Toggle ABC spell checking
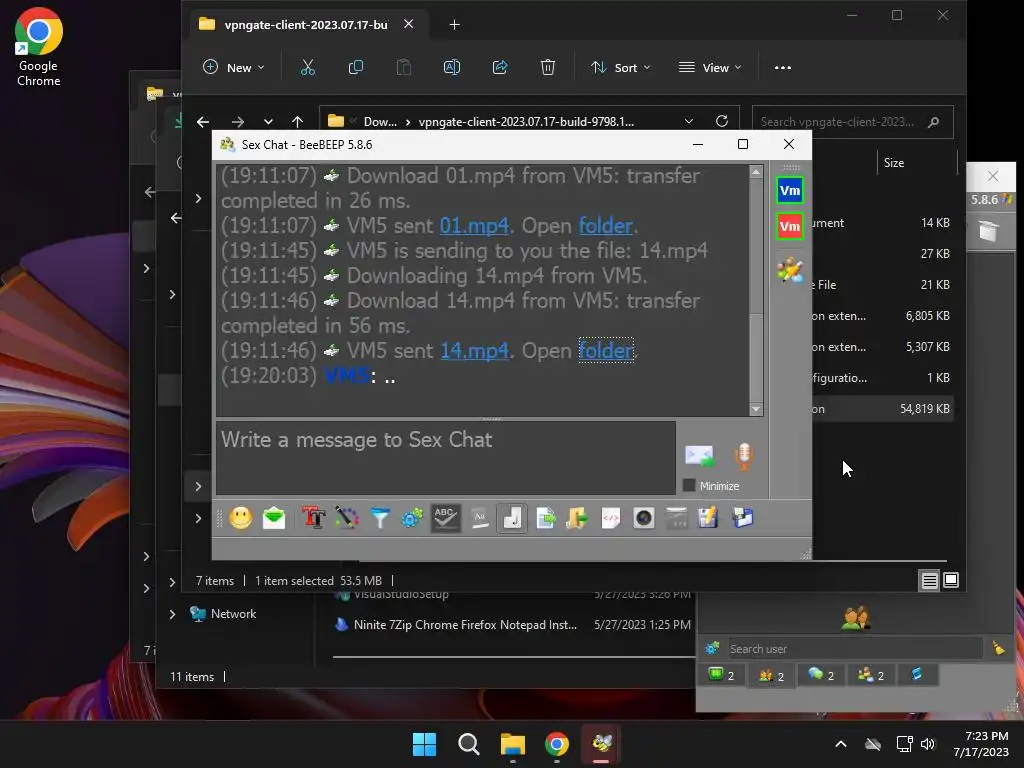Image resolution: width=1024 pixels, height=768 pixels. (445, 519)
